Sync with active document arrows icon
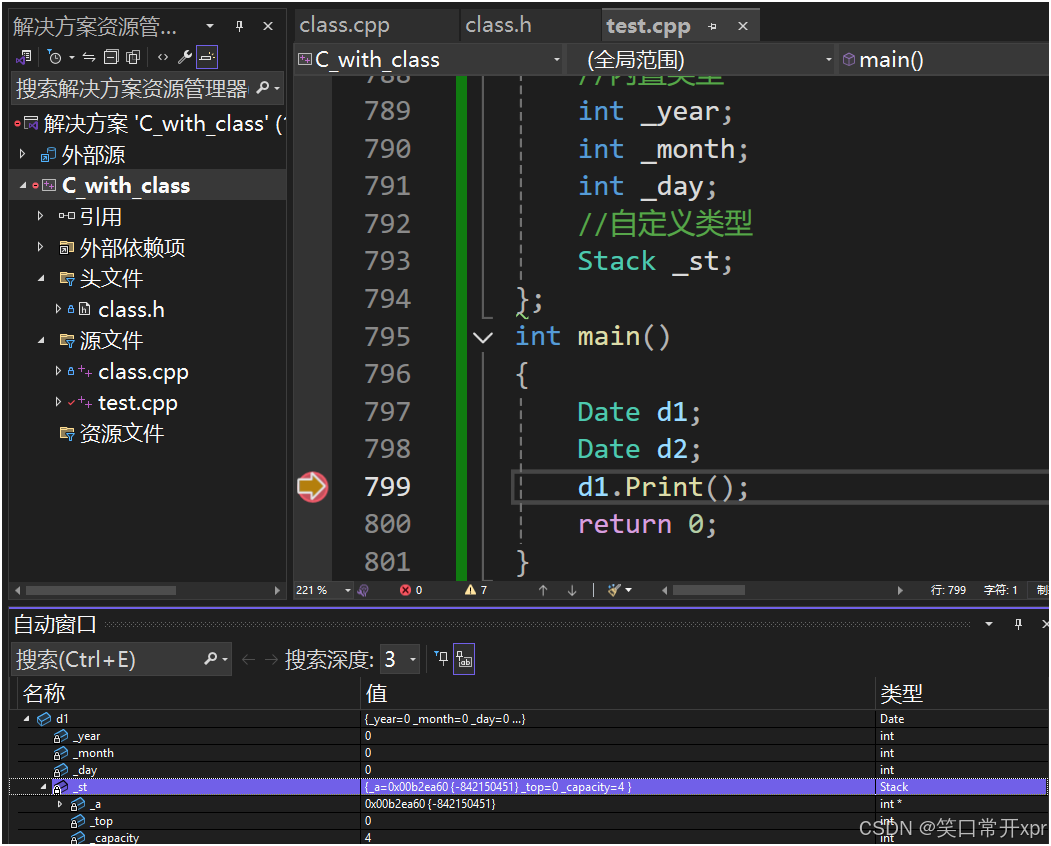 pos(89,58)
